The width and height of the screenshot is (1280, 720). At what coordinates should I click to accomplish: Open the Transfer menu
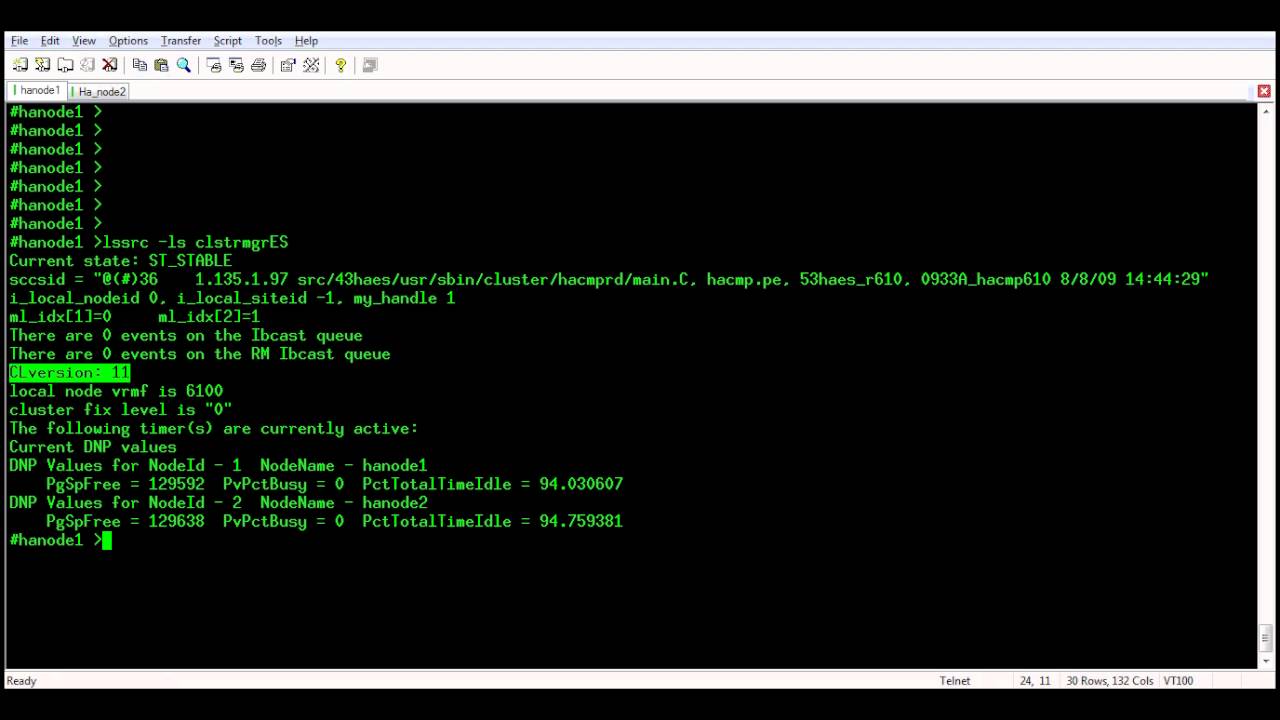click(x=181, y=41)
